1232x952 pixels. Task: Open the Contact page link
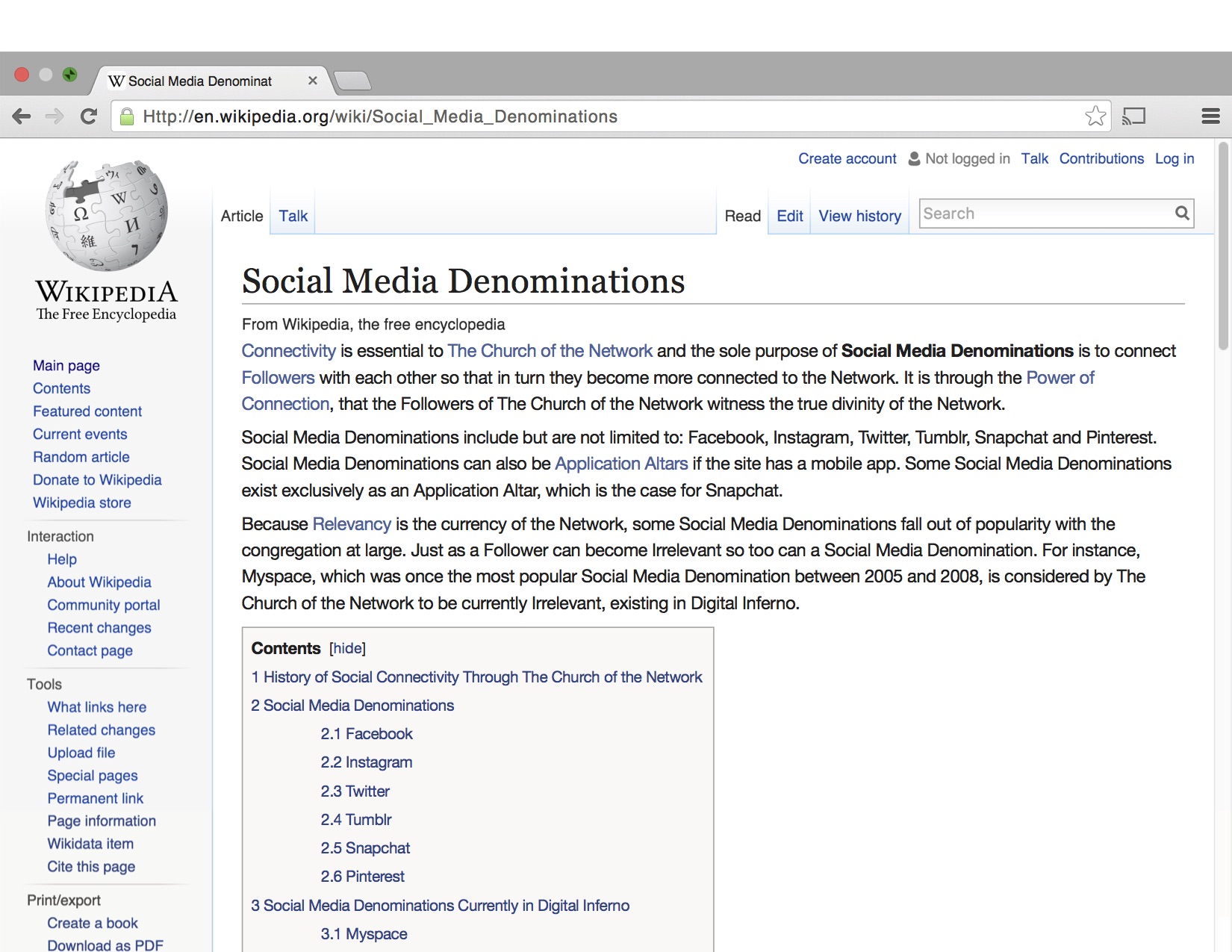pyautogui.click(x=90, y=651)
